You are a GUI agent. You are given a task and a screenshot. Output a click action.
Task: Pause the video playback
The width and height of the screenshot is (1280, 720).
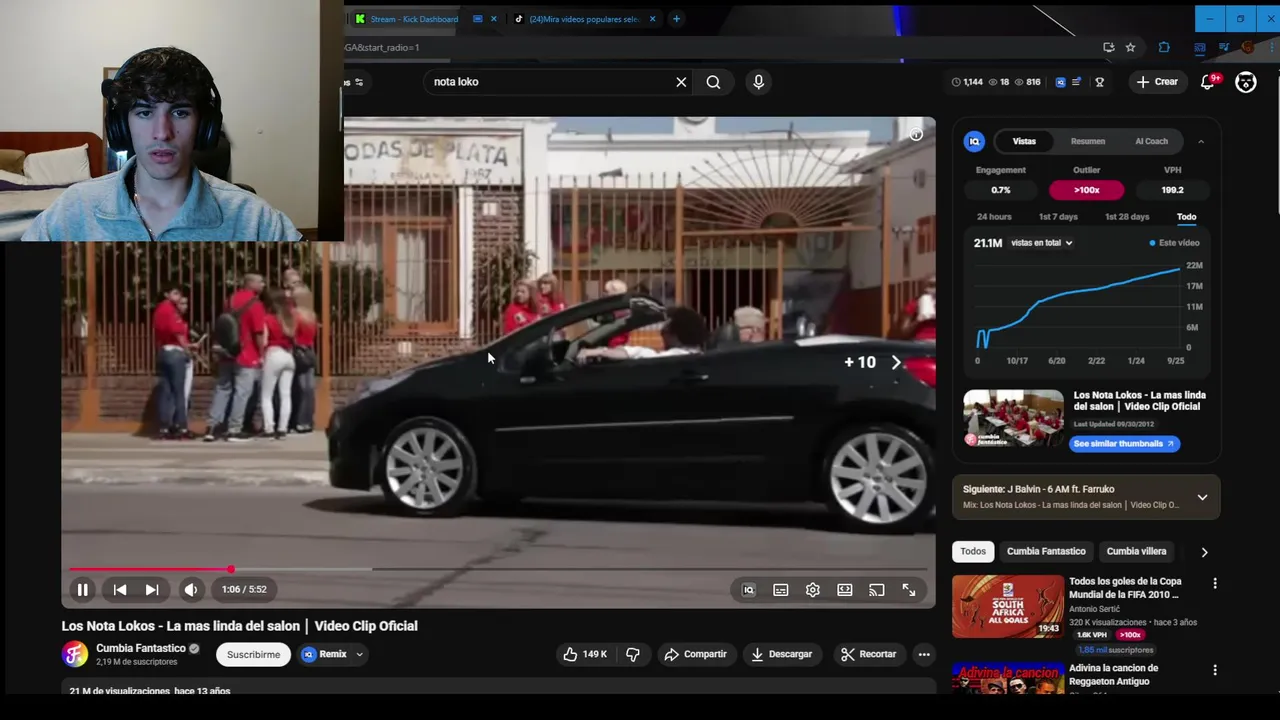pos(83,590)
